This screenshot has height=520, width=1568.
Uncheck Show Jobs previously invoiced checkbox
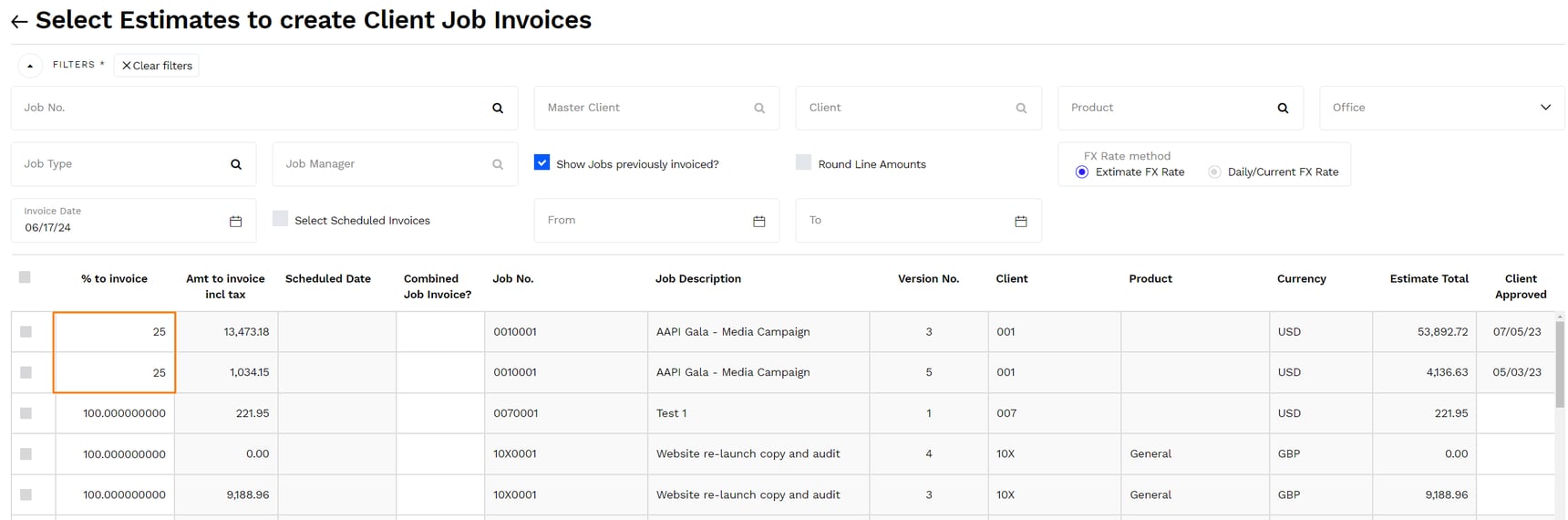(542, 162)
